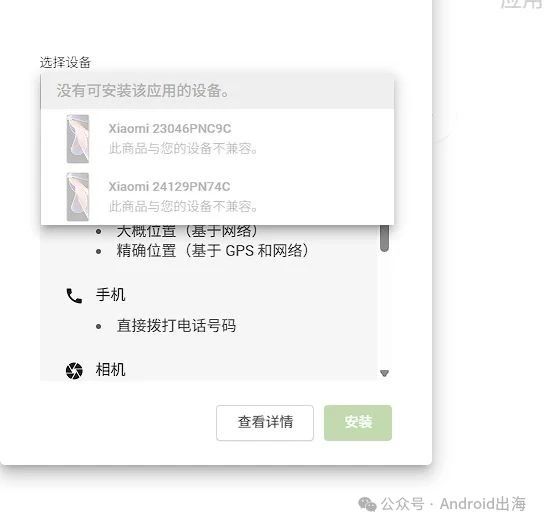Click the permissions list scrollbar thumb
544x526 pixels.
point(384,238)
